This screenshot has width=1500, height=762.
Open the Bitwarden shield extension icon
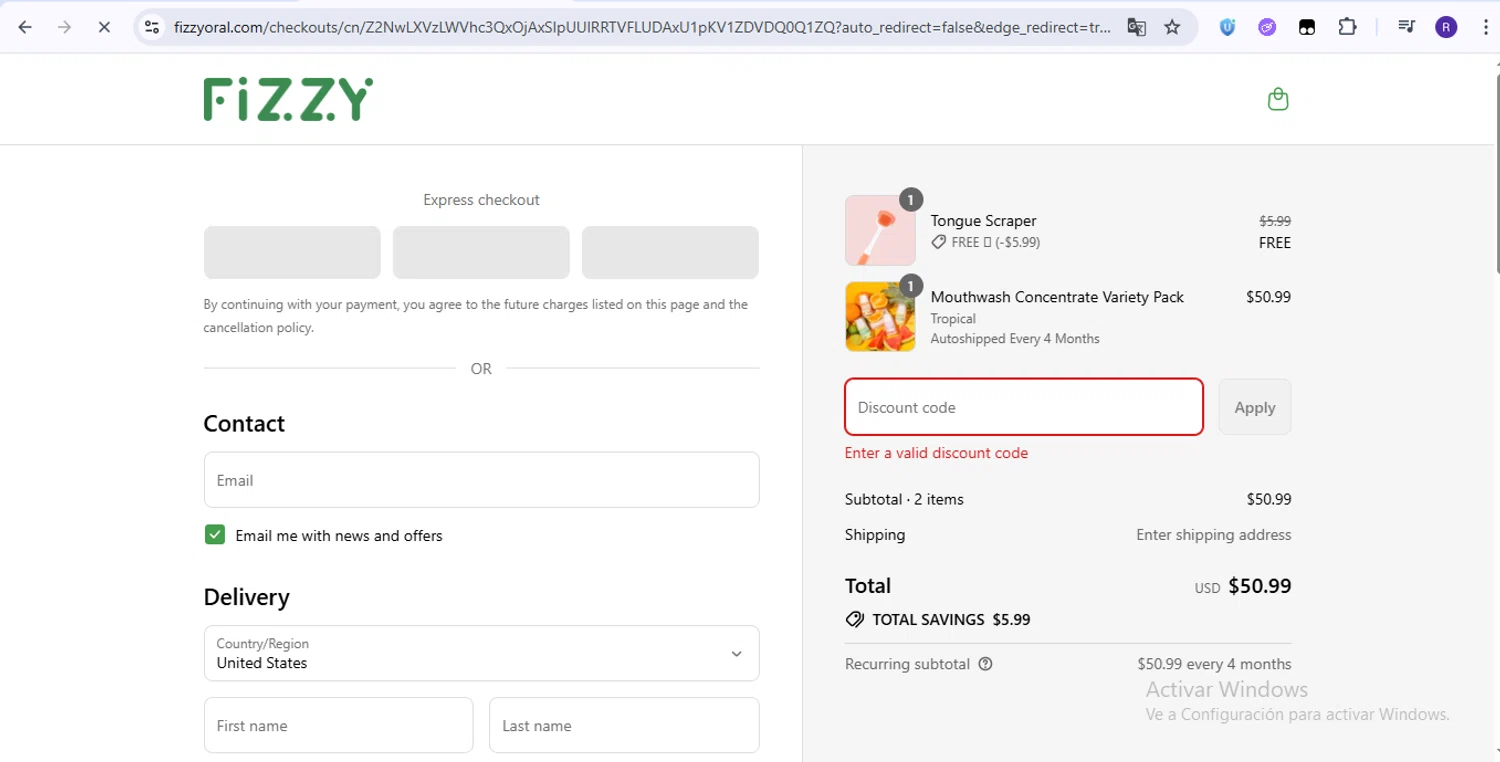pyautogui.click(x=1227, y=27)
